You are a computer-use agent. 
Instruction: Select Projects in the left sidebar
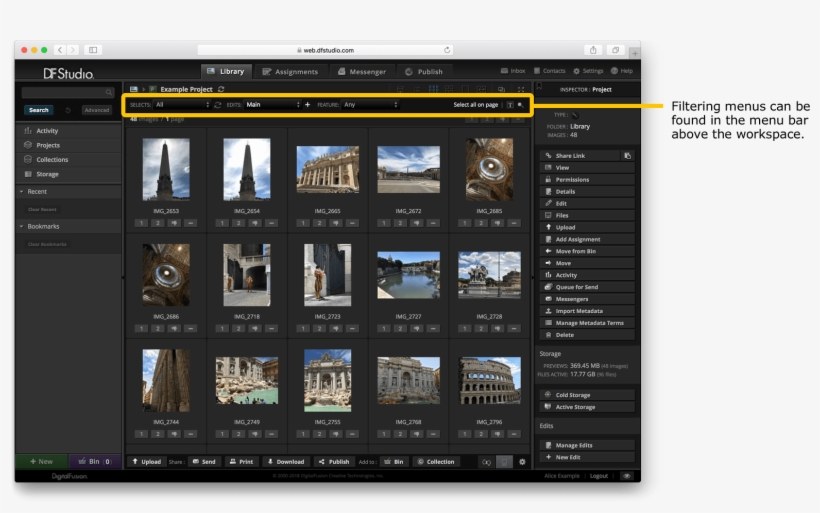click(x=69, y=145)
